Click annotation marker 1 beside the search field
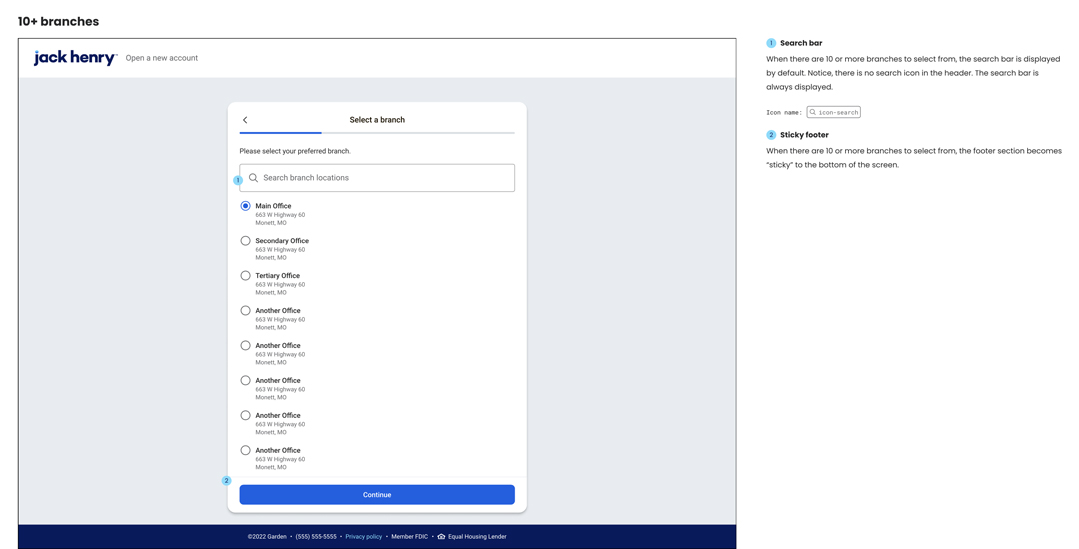Screen dimensions: 1079x549 click(238, 180)
